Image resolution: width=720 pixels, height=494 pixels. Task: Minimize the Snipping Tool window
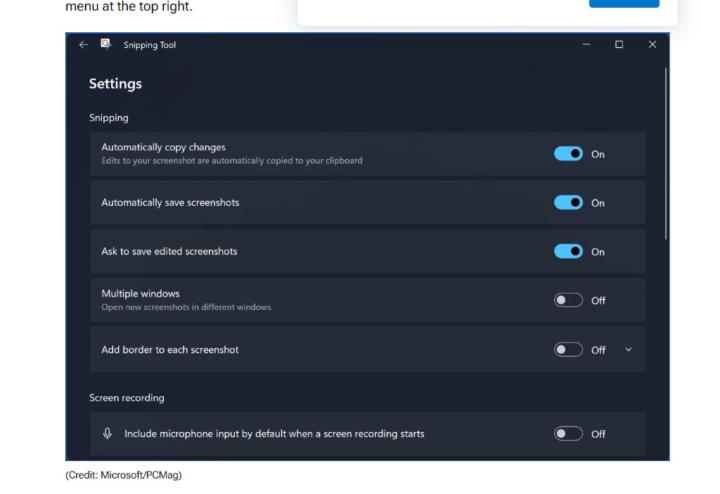click(586, 45)
